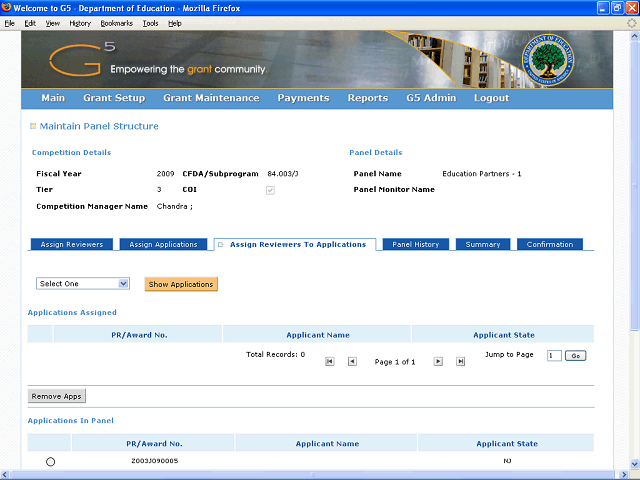Viewport: 640px width, 480px height.
Task: Open the File menu
Action: click(x=9, y=23)
